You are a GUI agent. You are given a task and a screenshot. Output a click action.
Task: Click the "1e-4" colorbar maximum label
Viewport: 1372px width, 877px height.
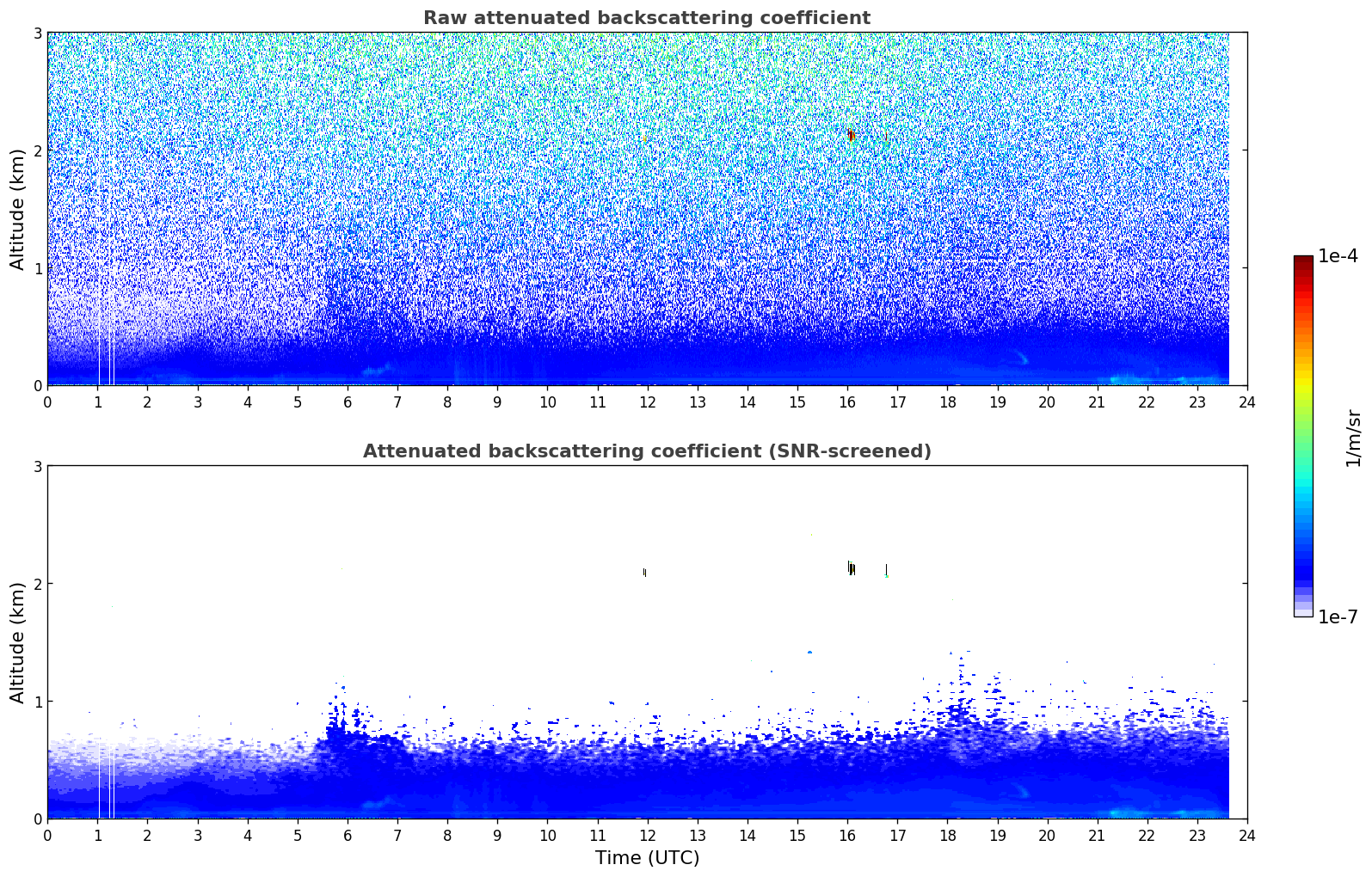point(1338,256)
